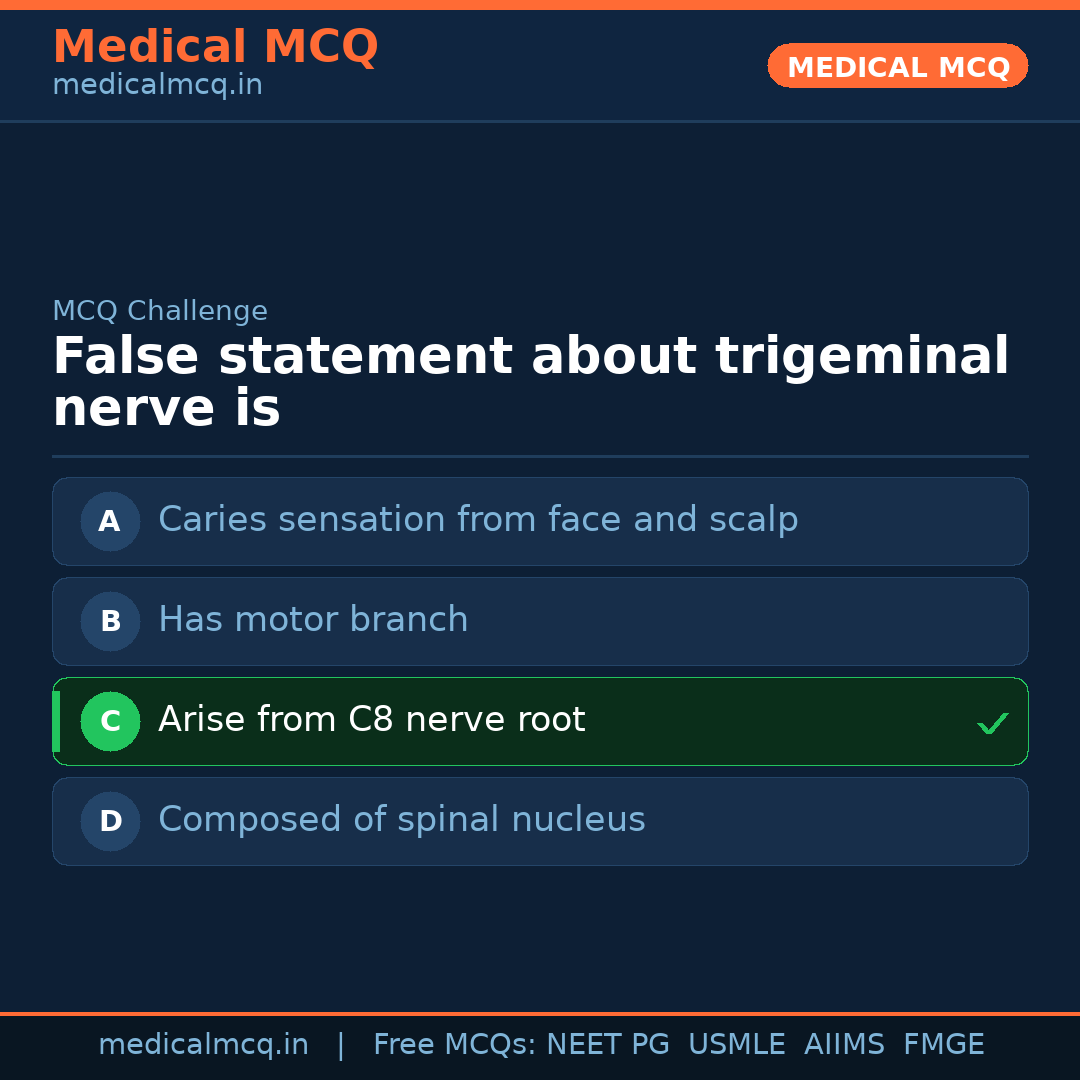This screenshot has width=1080, height=1080.
Task: Click the green checkmark on option C
Action: tap(992, 723)
